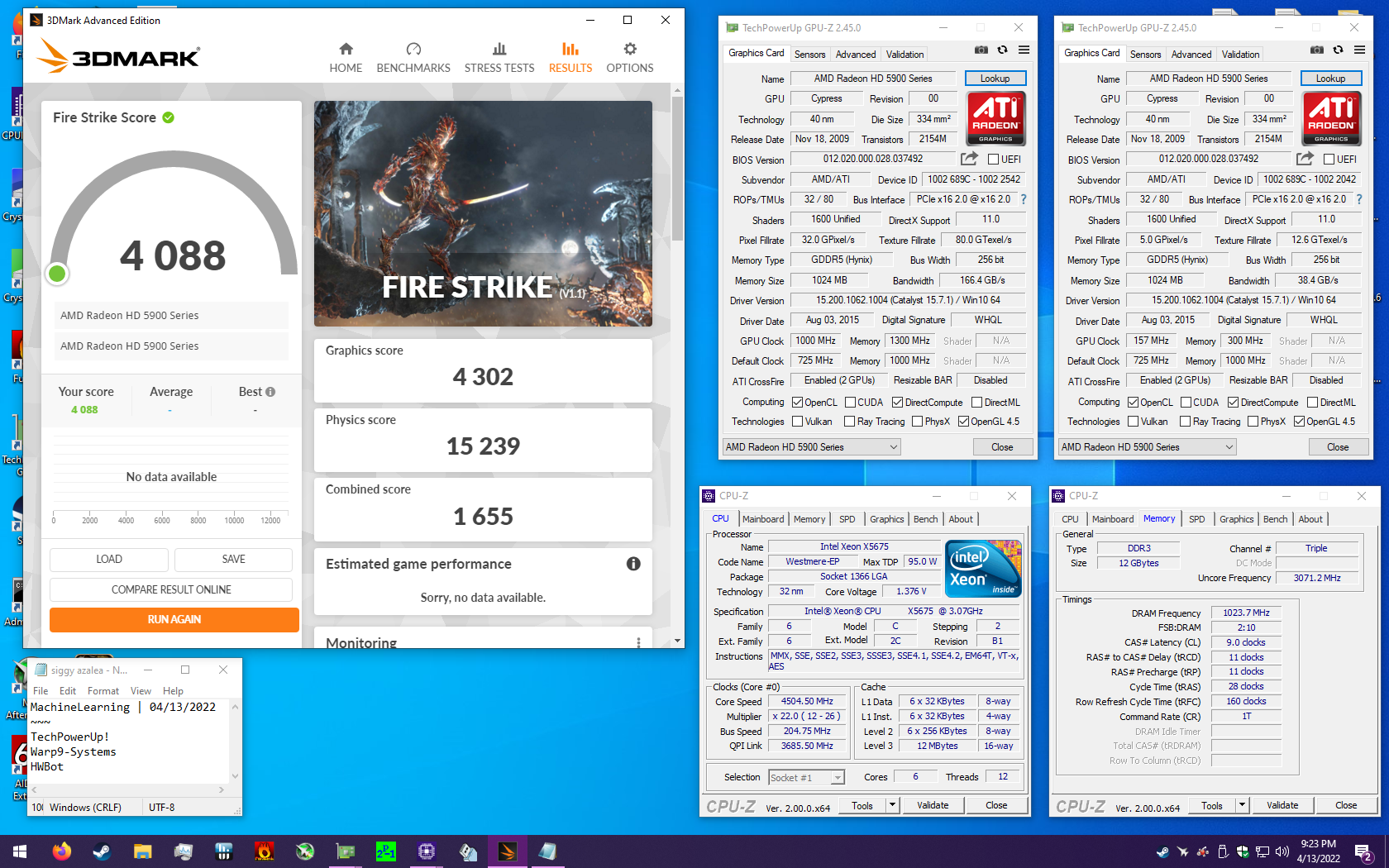Screen dimensions: 1389x868
Task: Click the 3DMark results vertical scrollbar
Action: click(677, 169)
